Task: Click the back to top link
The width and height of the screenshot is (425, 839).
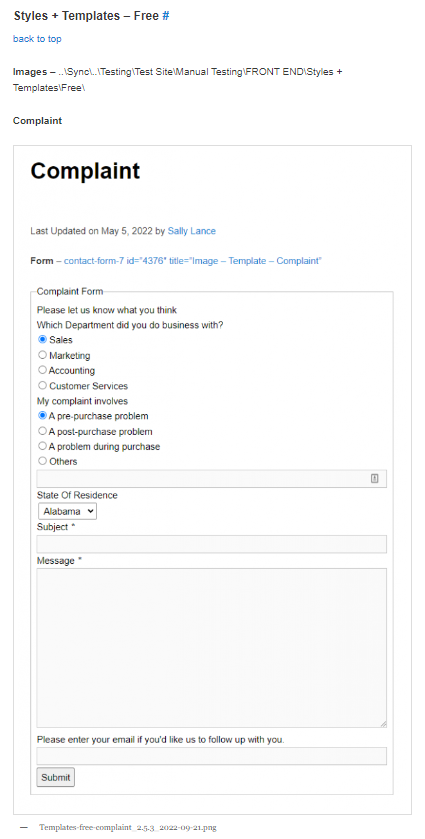Action: (x=37, y=39)
